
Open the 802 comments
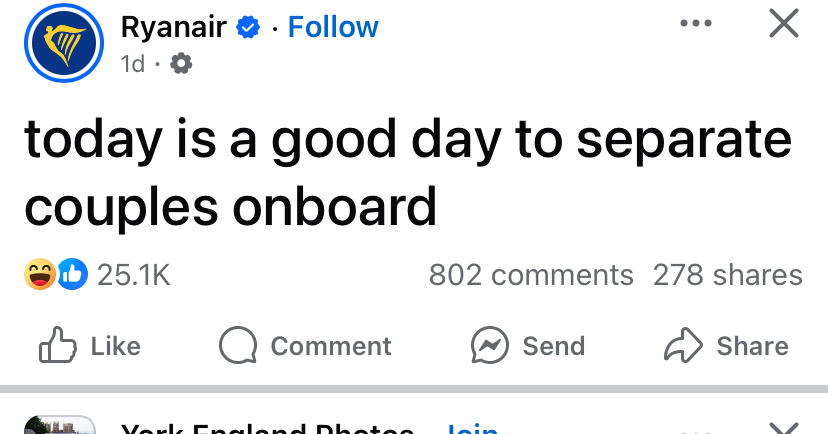click(531, 275)
